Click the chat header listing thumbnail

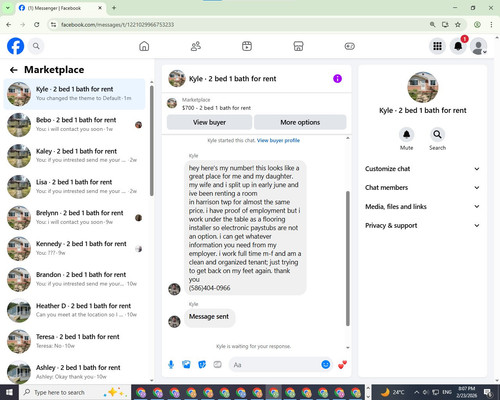pyautogui.click(x=177, y=79)
